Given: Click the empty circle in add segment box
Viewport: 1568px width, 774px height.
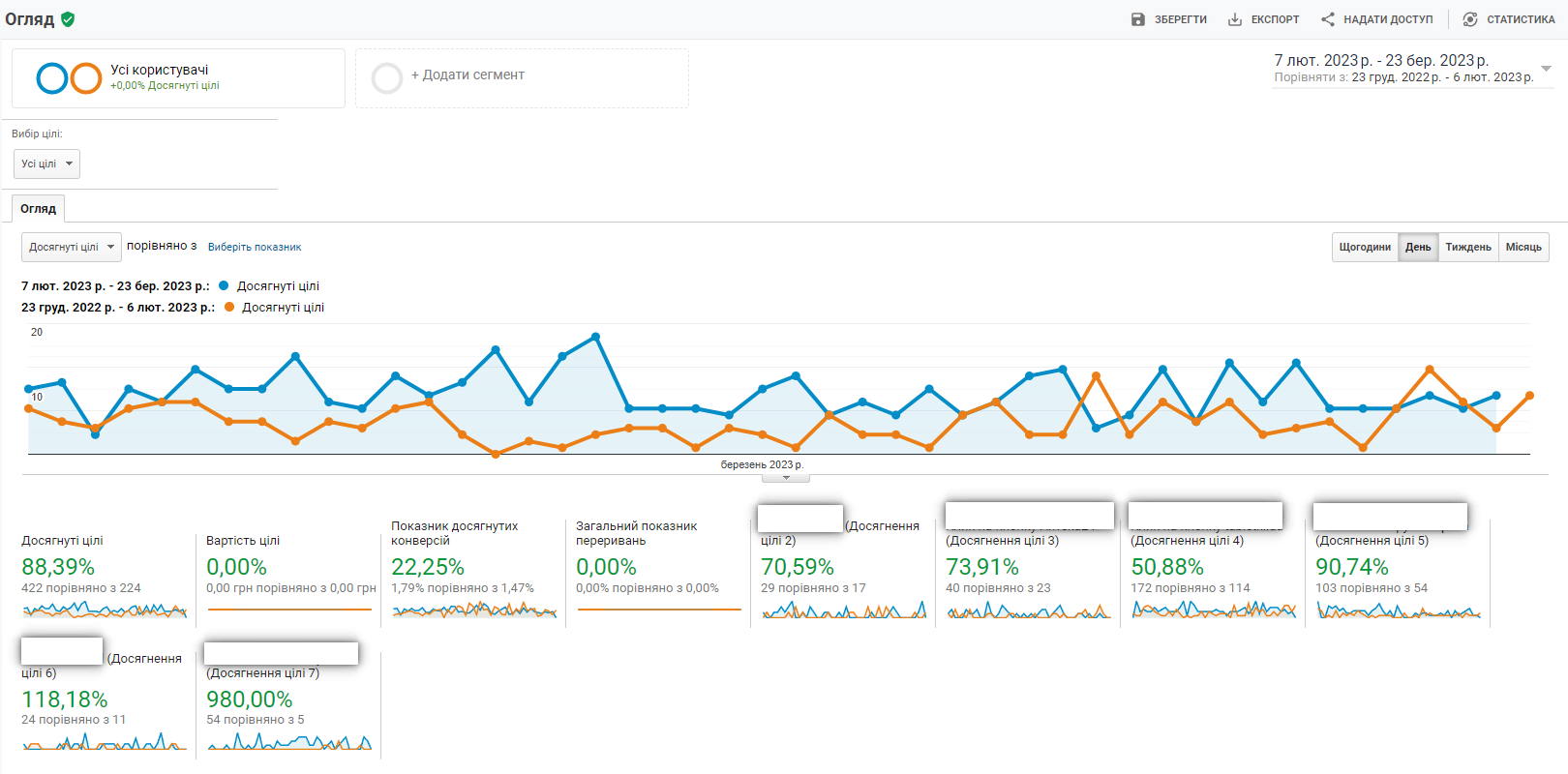Looking at the screenshot, I should pos(387,78).
